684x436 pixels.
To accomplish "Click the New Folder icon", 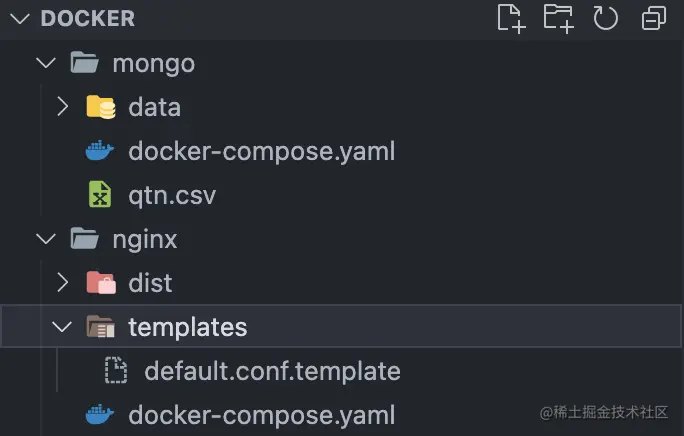I will tap(558, 19).
